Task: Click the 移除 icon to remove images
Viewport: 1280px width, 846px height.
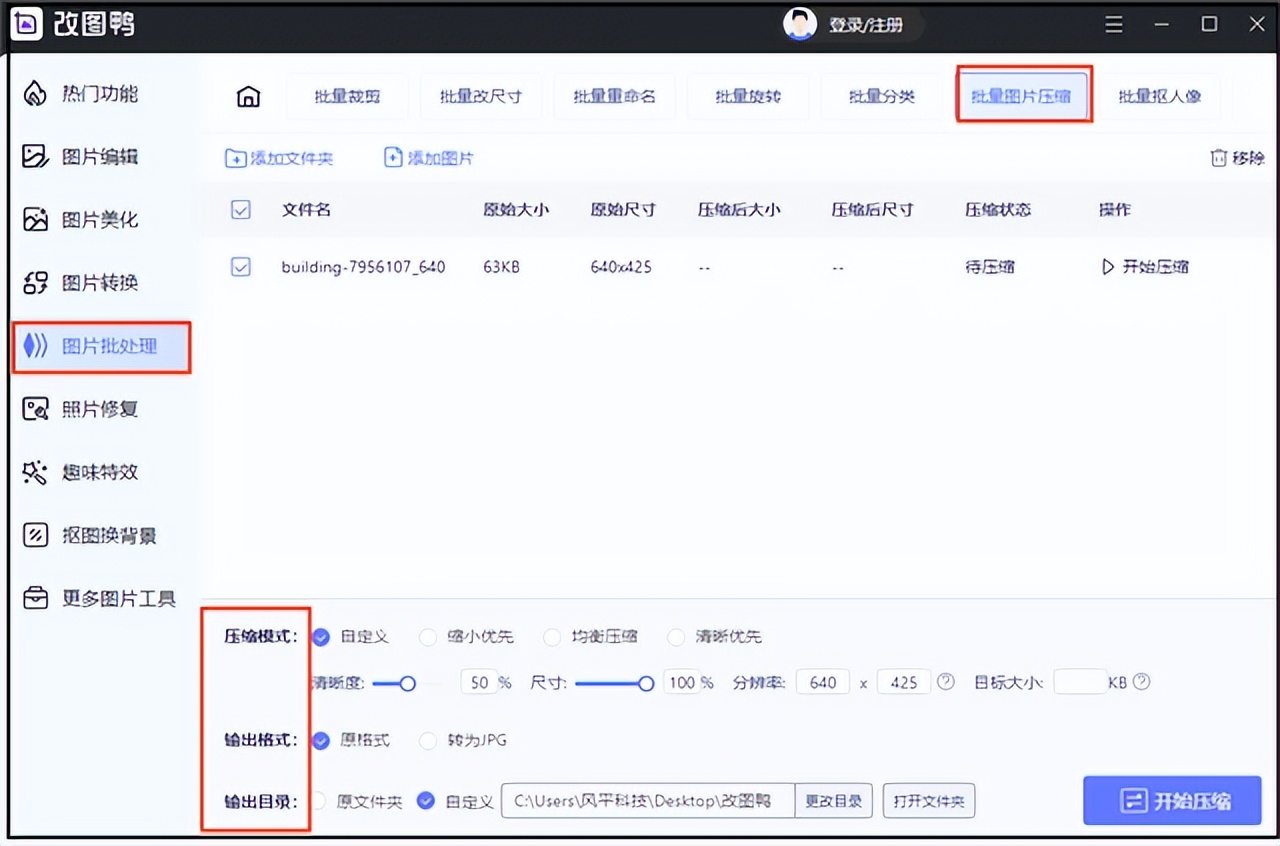Action: (x=1235, y=157)
